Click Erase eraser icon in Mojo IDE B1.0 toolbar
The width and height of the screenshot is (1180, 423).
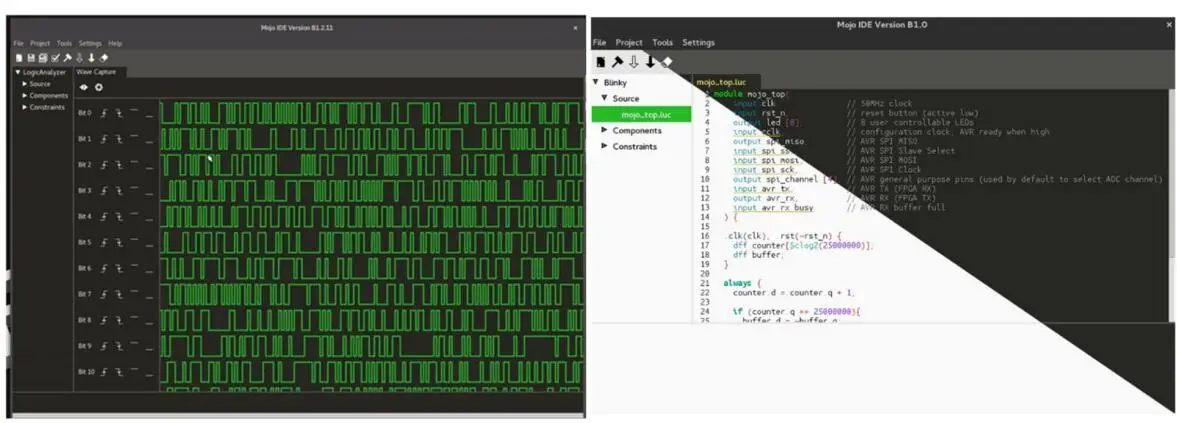[667, 62]
